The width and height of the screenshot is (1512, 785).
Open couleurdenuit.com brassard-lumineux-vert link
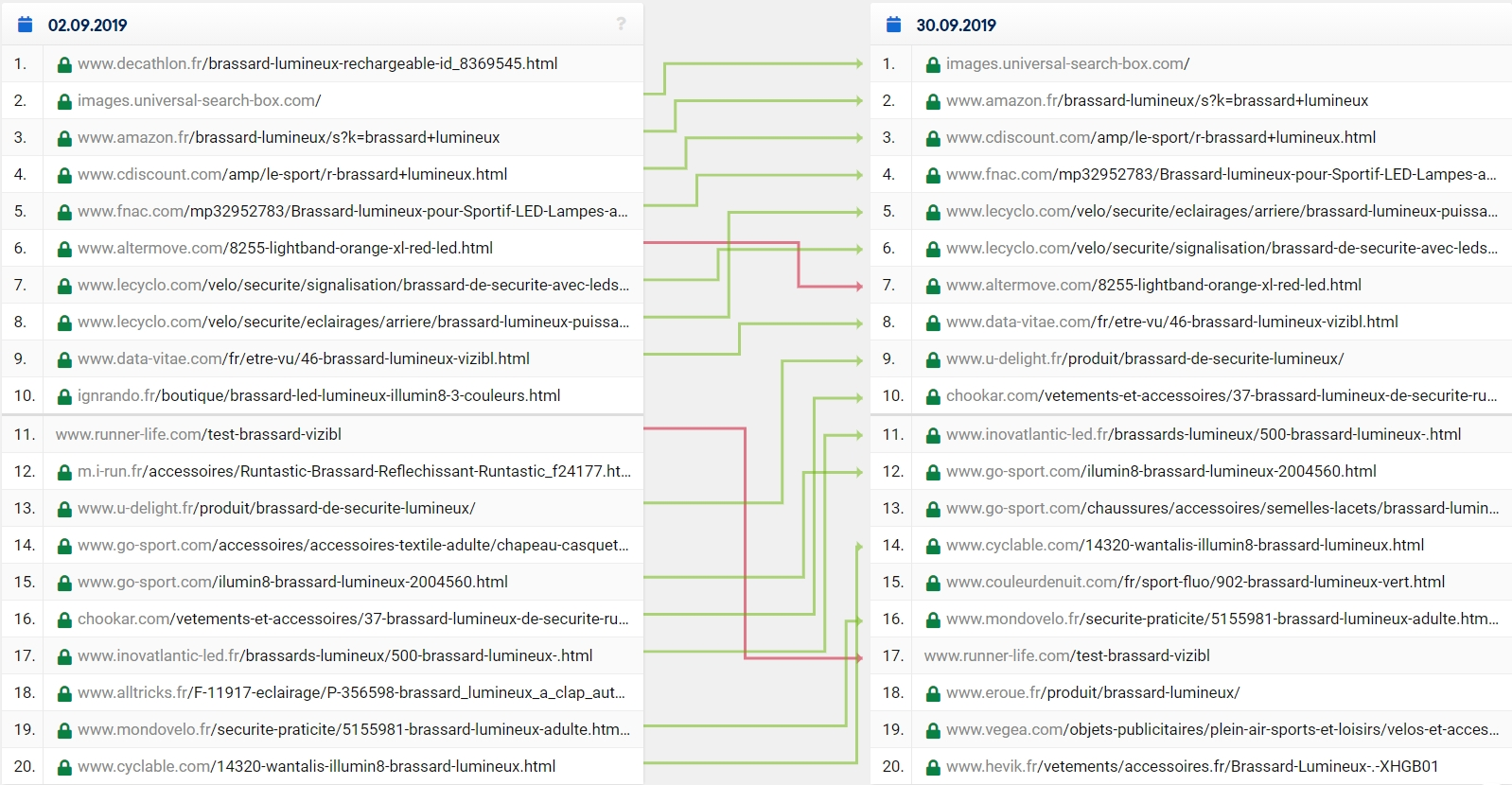1196,582
